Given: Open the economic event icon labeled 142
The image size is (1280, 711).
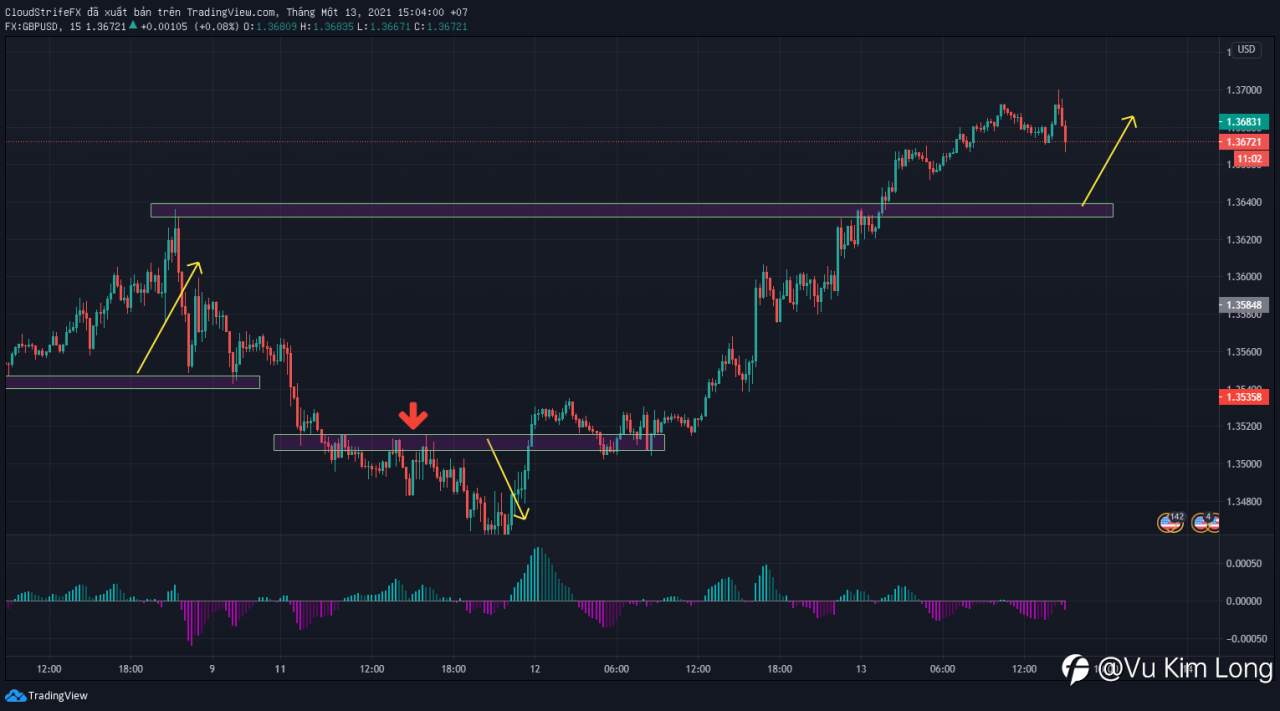Looking at the screenshot, I should pyautogui.click(x=1170, y=522).
